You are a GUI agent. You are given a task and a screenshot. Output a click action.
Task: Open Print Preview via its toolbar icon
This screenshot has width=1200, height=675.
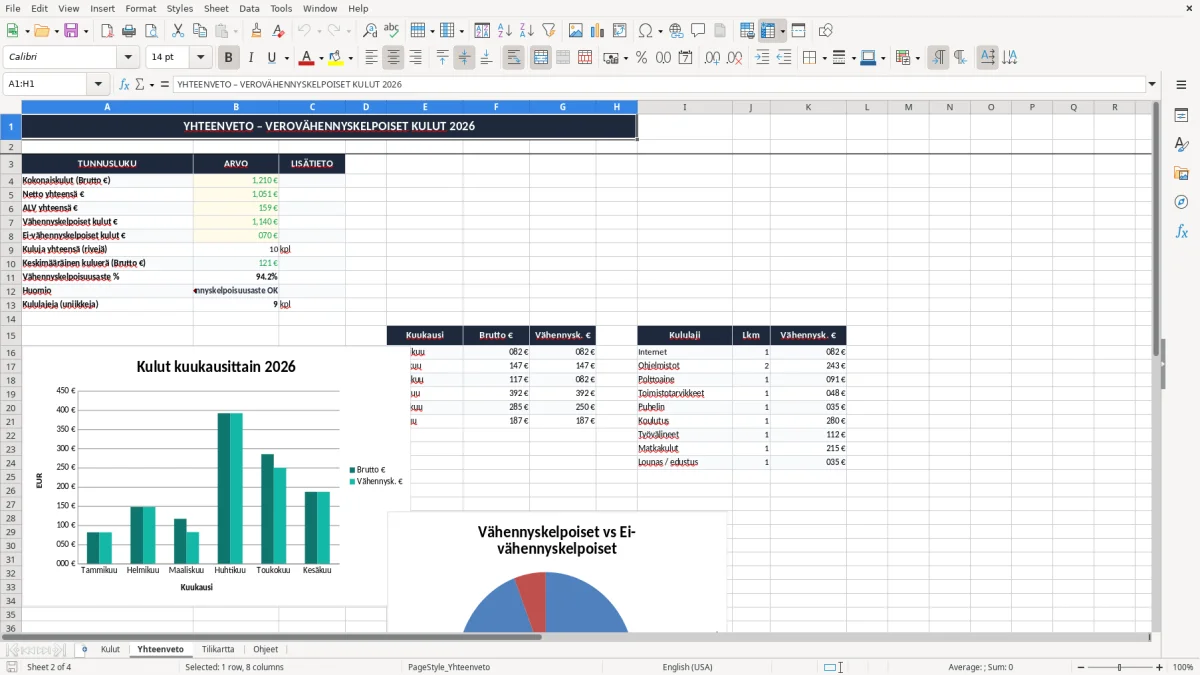[150, 31]
